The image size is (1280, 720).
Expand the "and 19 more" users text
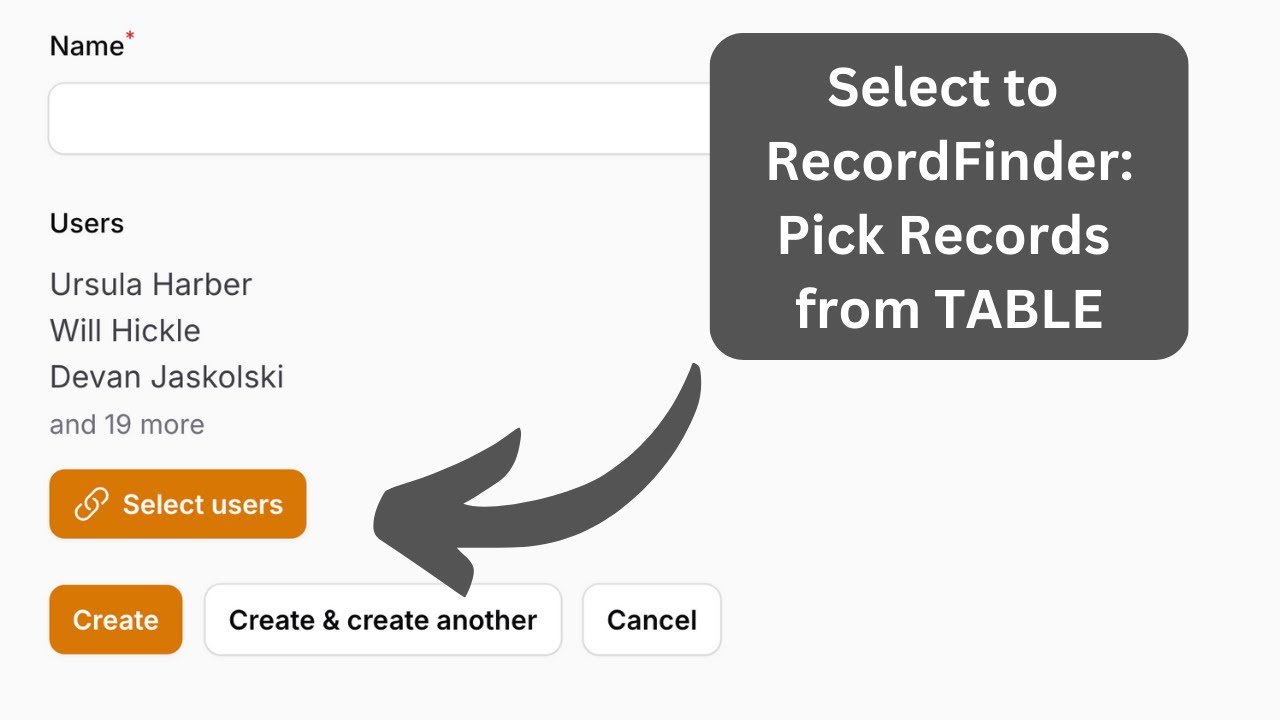click(x=127, y=425)
